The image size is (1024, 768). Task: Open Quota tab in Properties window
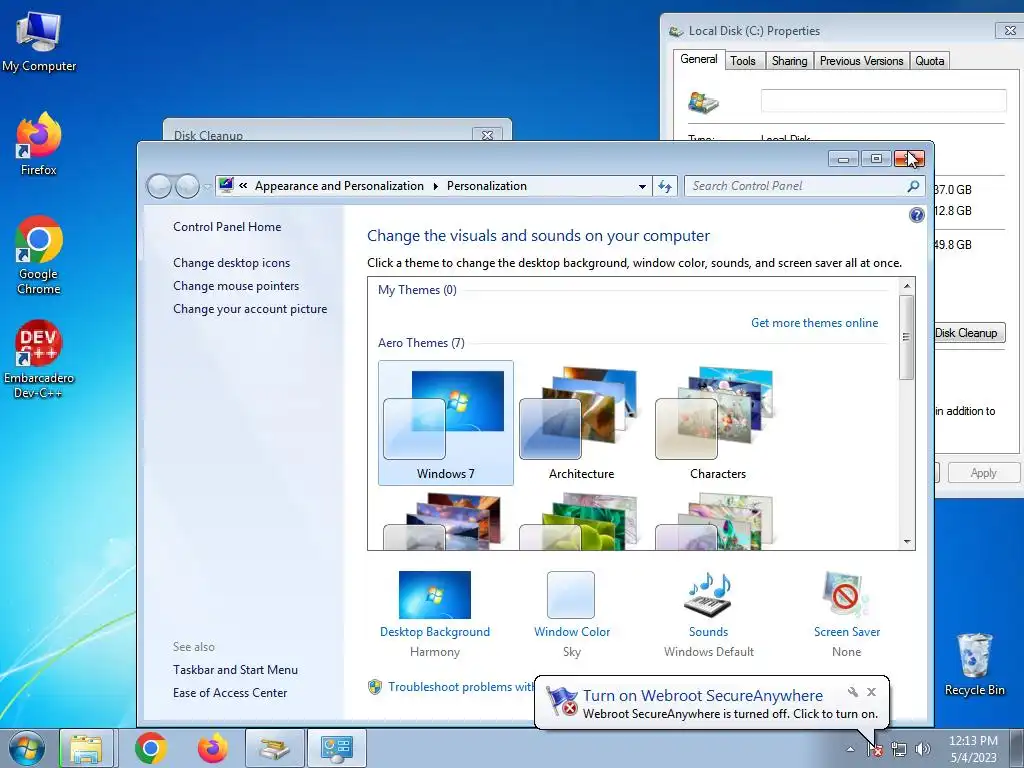(929, 61)
